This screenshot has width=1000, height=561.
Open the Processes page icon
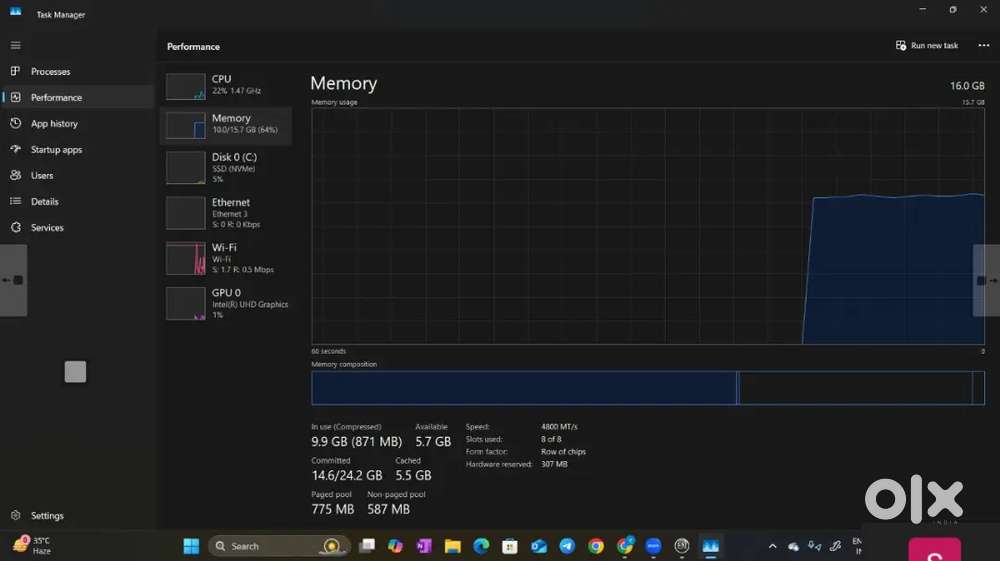(x=15, y=72)
